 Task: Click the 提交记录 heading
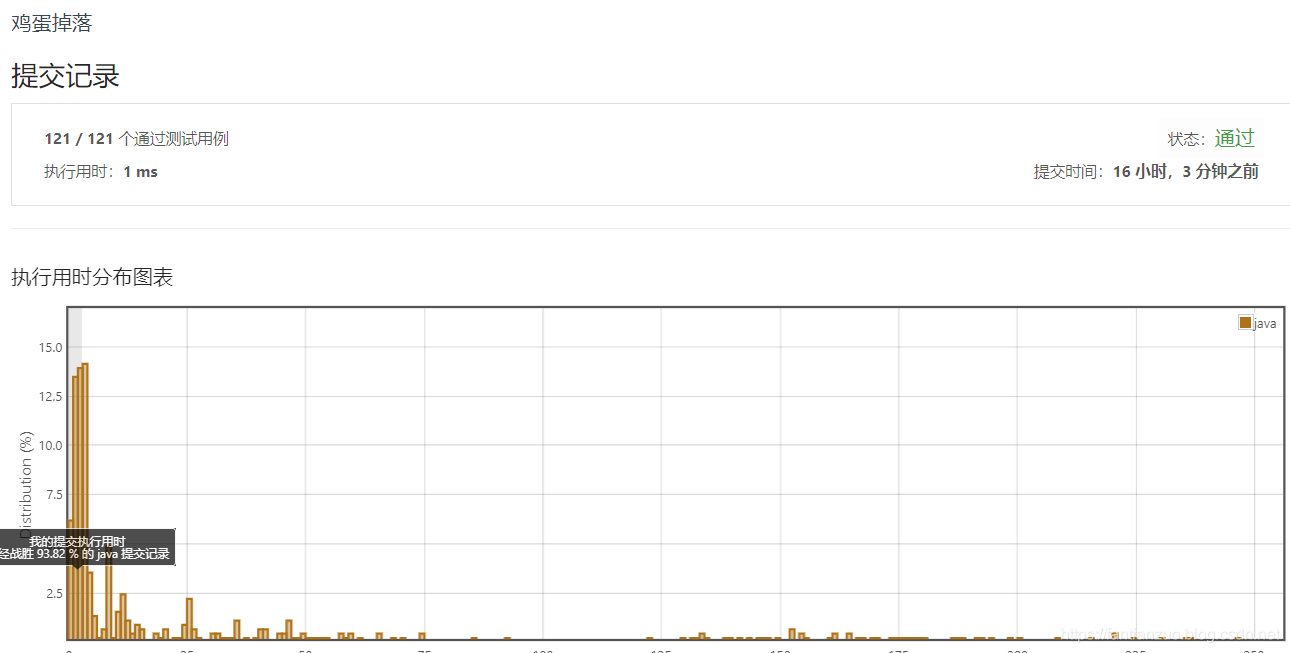(x=65, y=75)
